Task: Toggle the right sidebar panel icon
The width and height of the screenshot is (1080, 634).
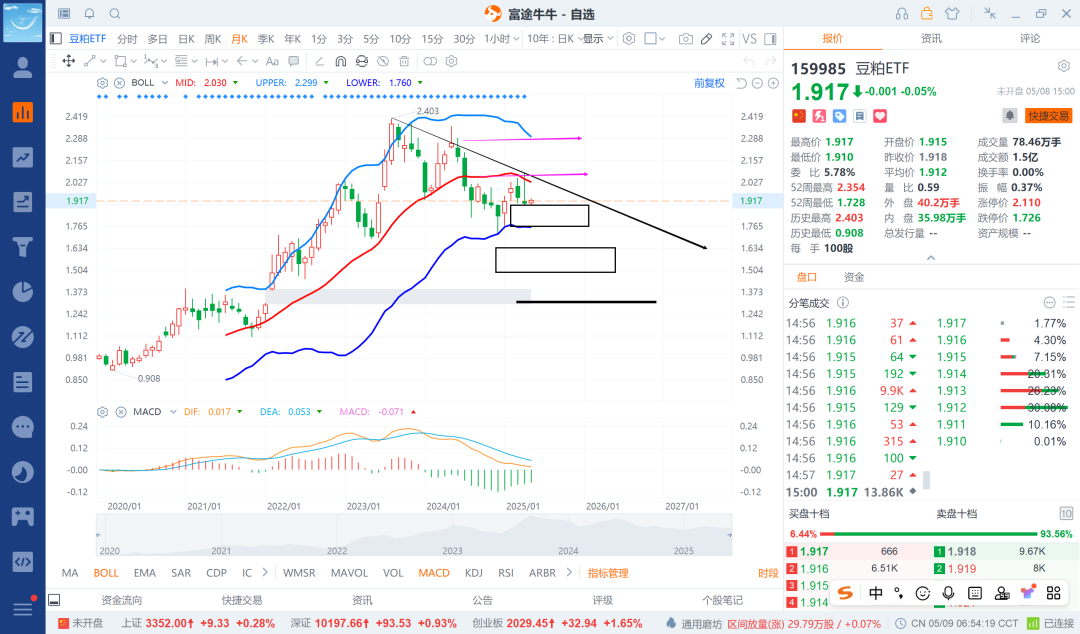Action: (x=771, y=39)
